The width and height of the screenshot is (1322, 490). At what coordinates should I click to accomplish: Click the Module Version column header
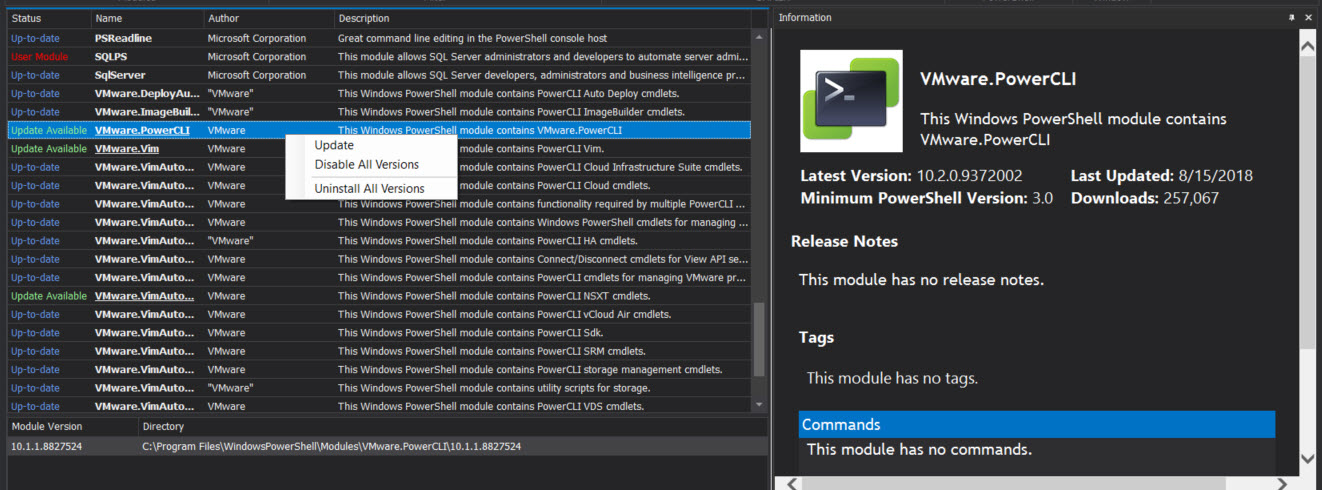73,427
